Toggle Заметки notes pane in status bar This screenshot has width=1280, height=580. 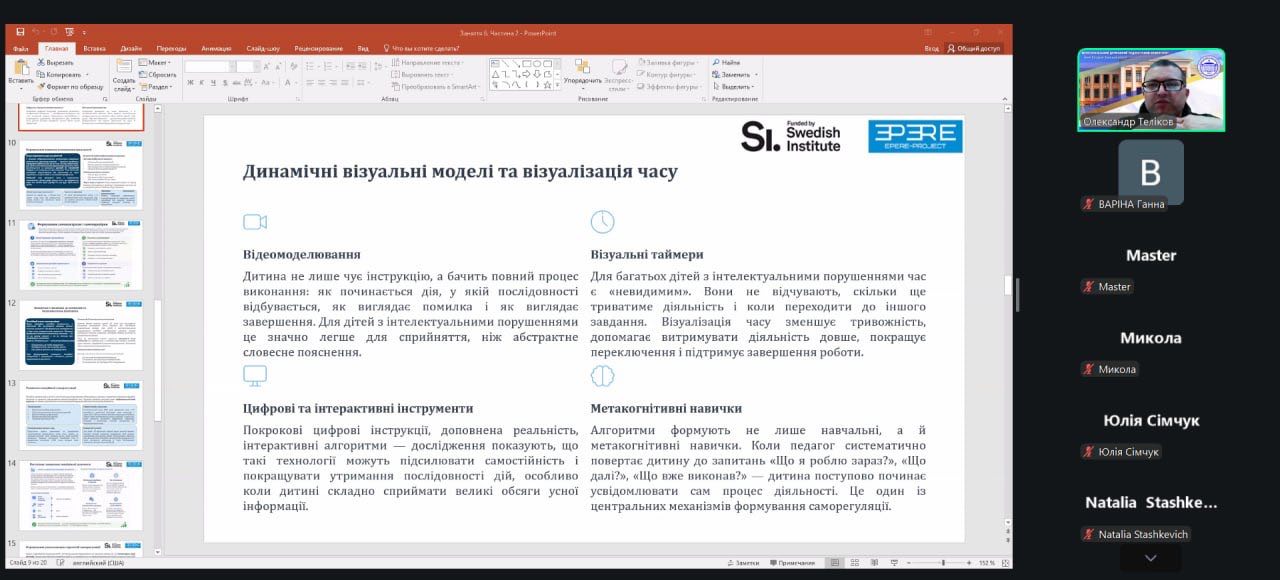click(742, 563)
